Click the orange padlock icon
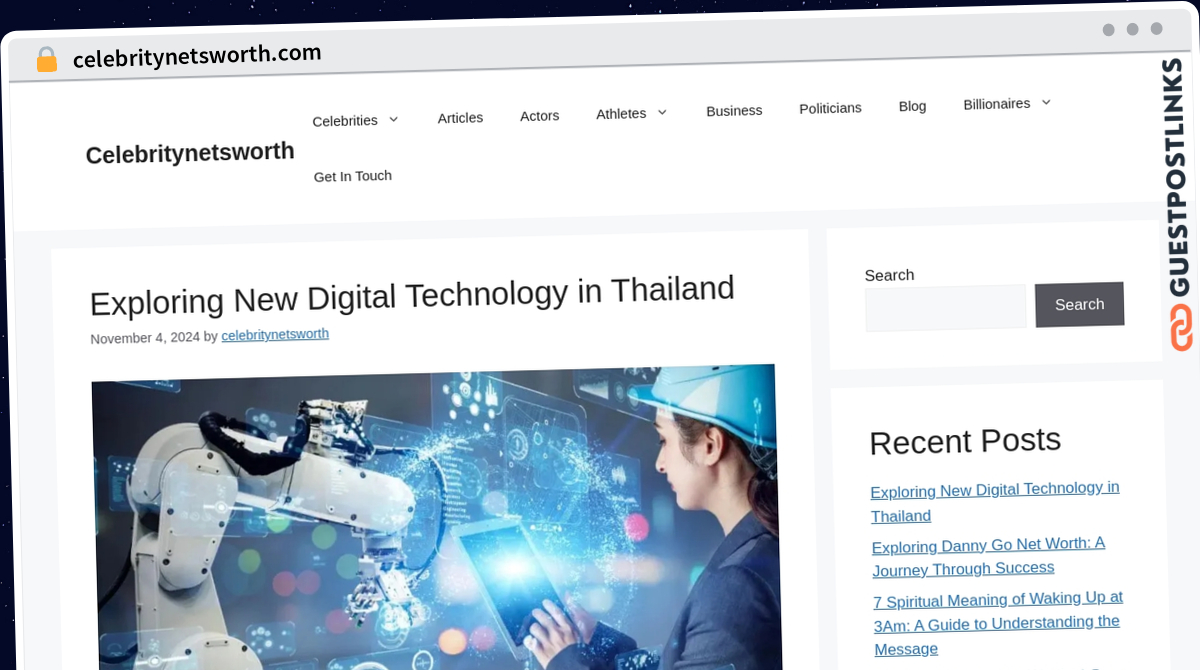 [46, 59]
